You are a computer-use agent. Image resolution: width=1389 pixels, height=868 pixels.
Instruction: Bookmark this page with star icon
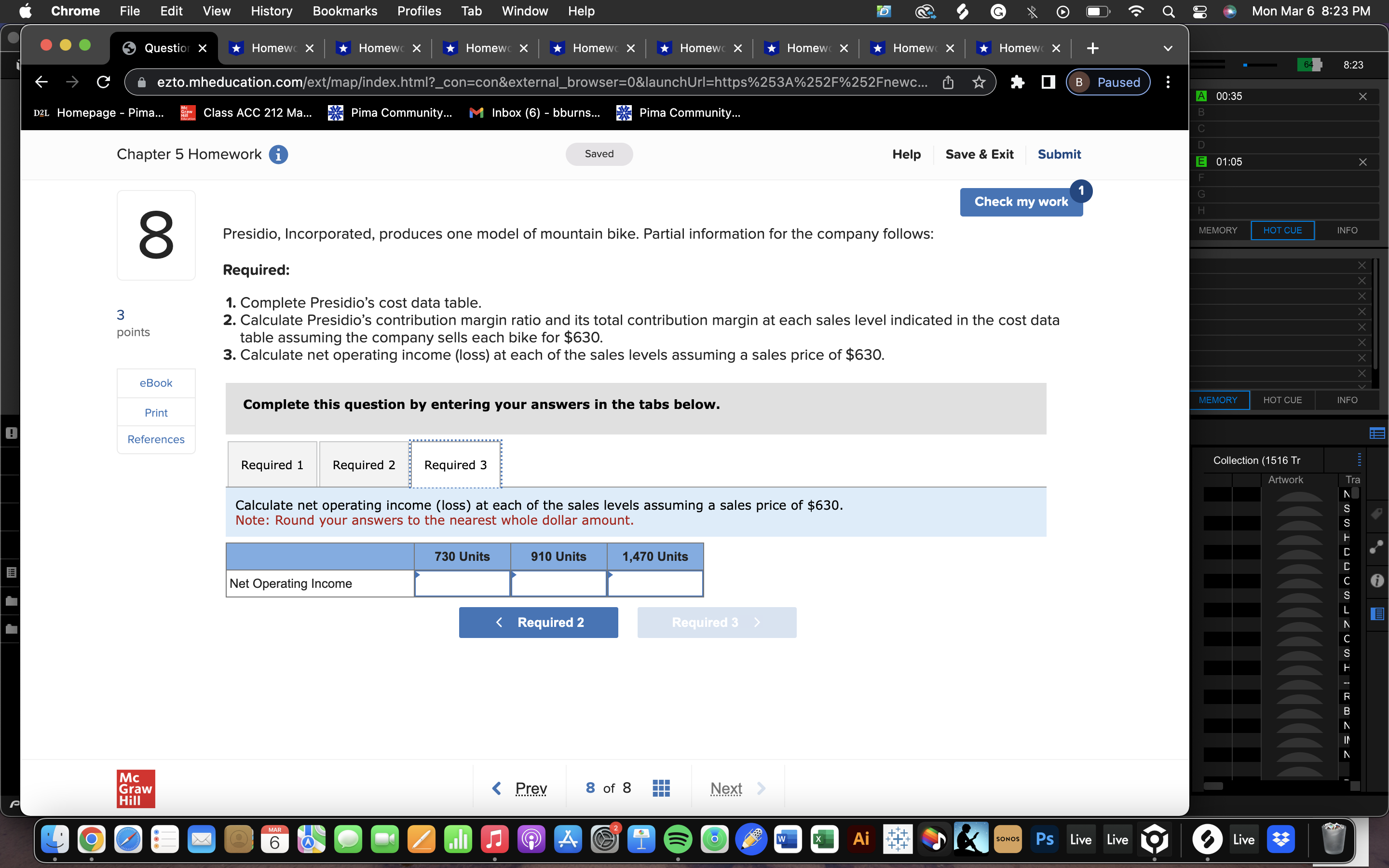click(x=979, y=82)
